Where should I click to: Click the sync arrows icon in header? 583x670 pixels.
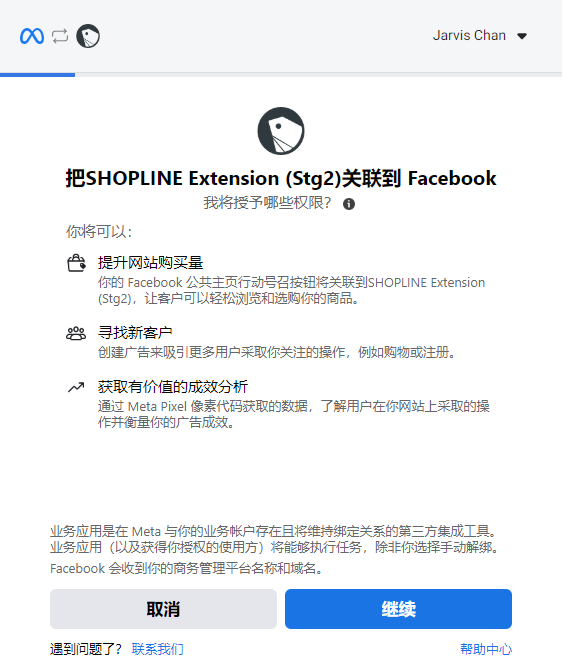[60, 36]
